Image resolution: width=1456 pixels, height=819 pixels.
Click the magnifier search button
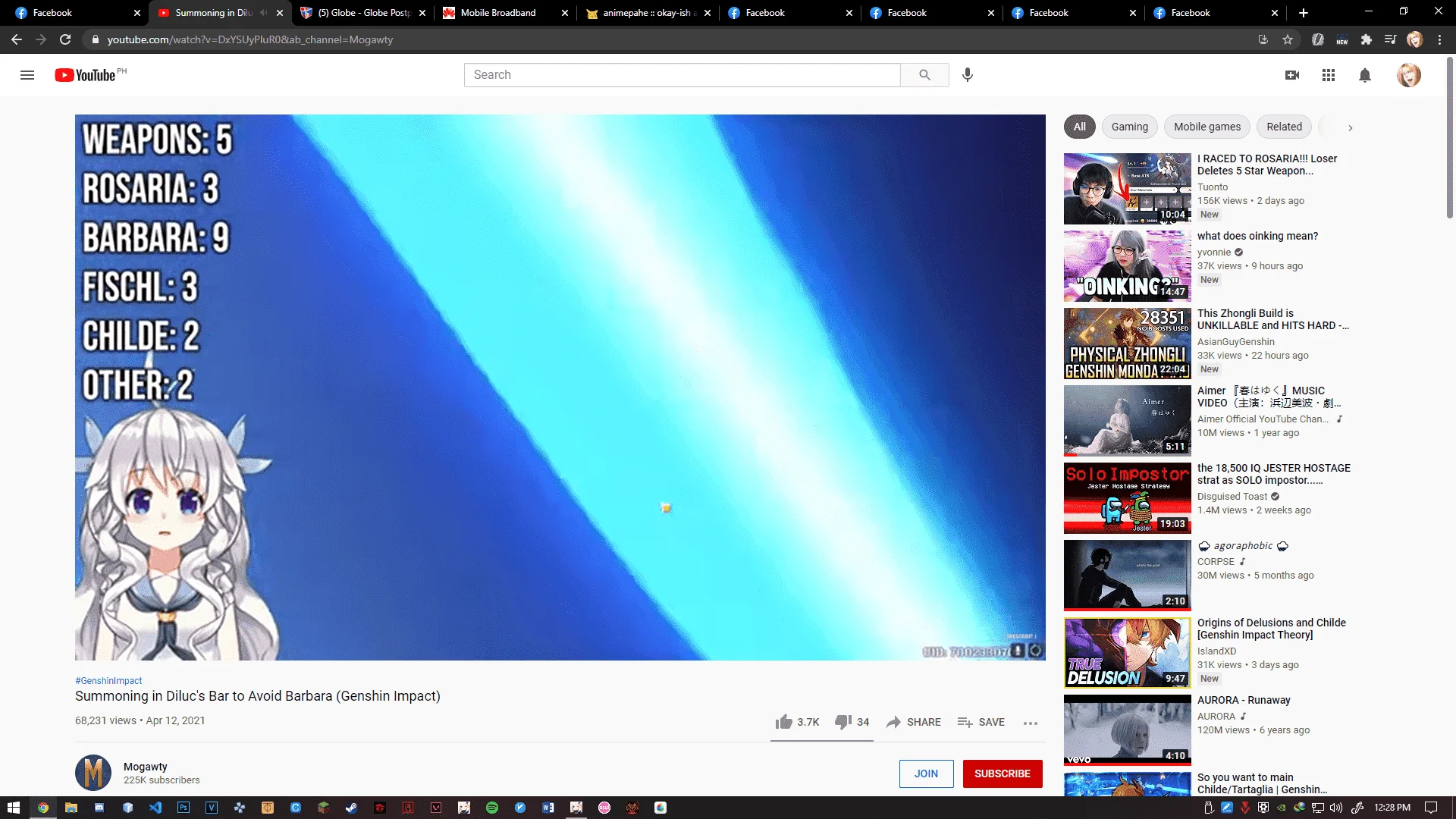(924, 75)
